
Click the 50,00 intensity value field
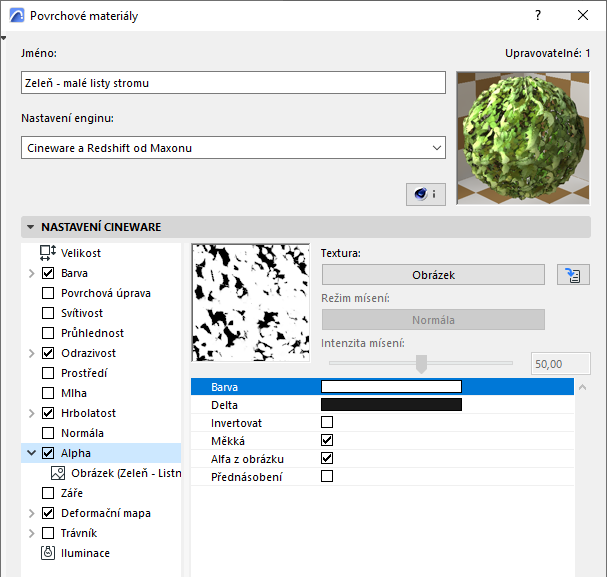pos(561,364)
